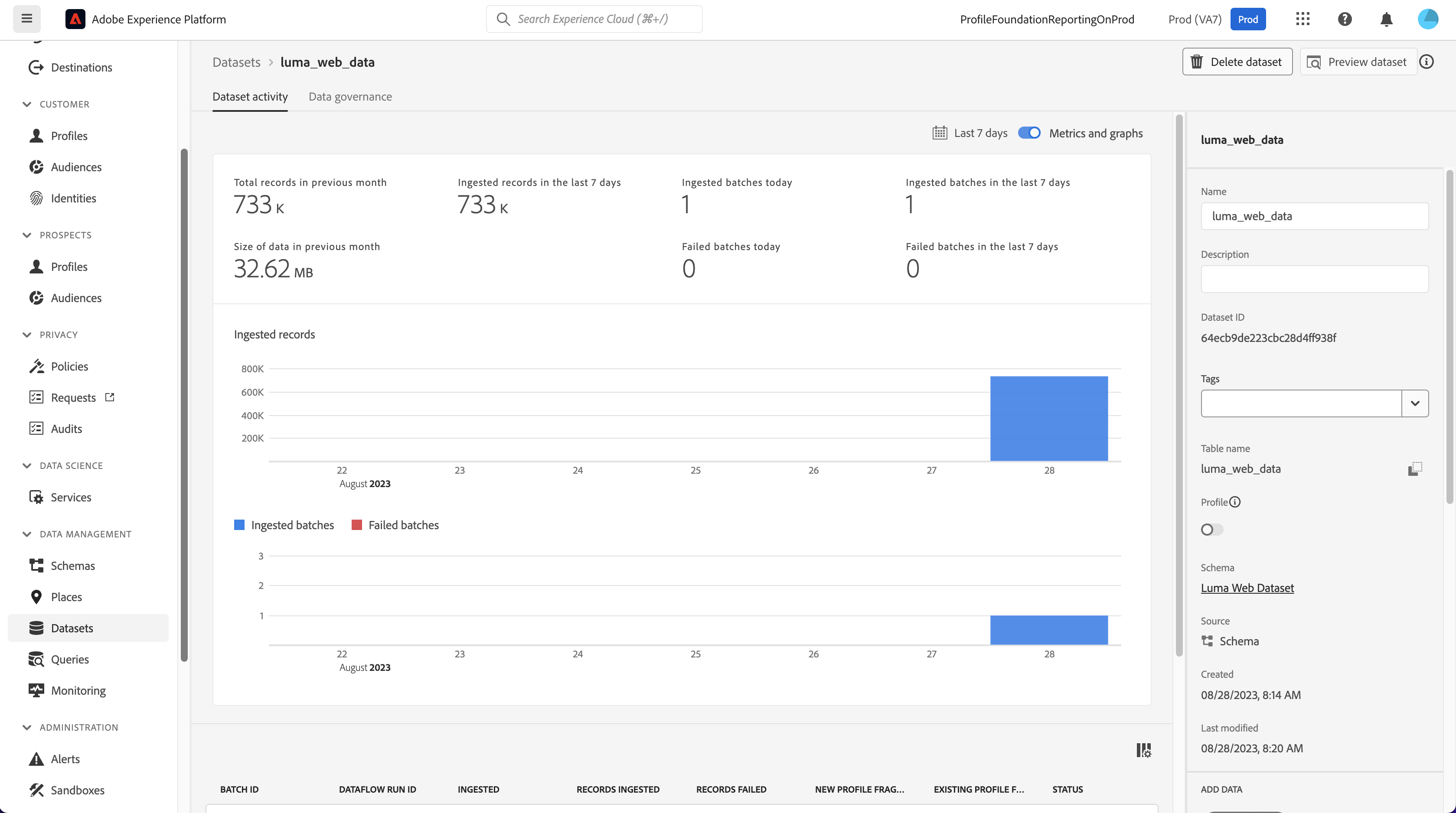Open the Luma Web Dataset schema link
1456x813 pixels.
coord(1247,588)
